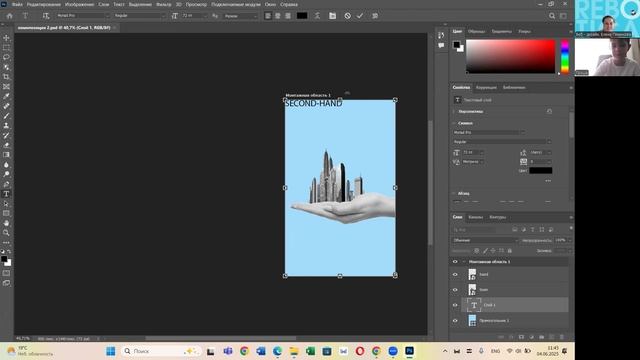Click foreground color swatch in Color panel
This screenshot has width=640, height=360.
pyautogui.click(x=456, y=44)
